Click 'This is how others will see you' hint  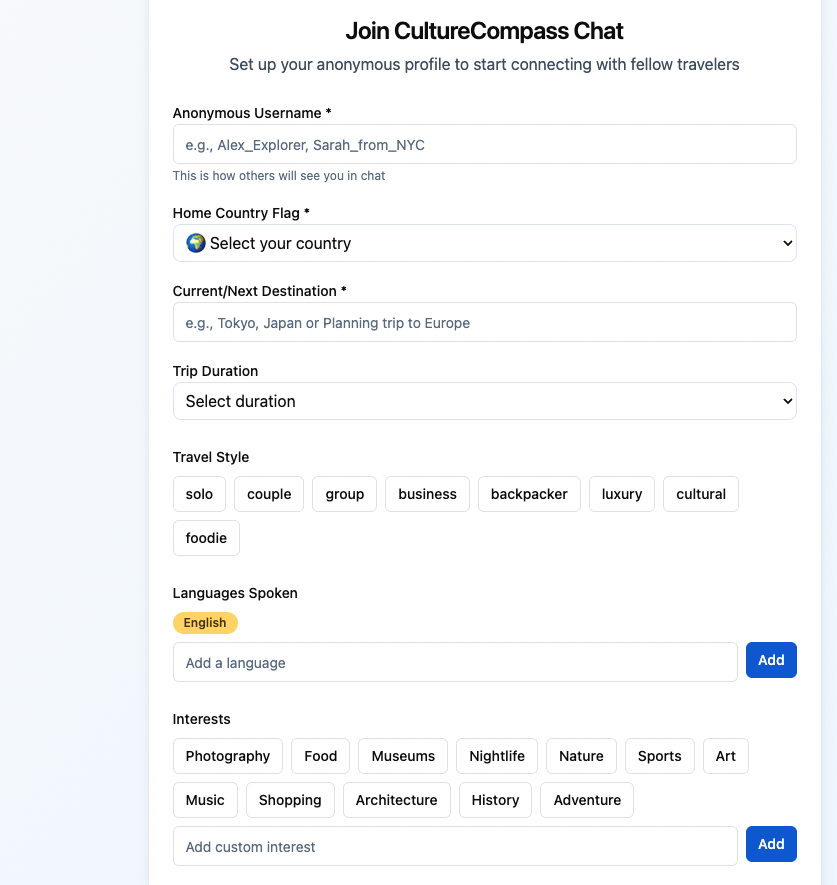point(279,176)
